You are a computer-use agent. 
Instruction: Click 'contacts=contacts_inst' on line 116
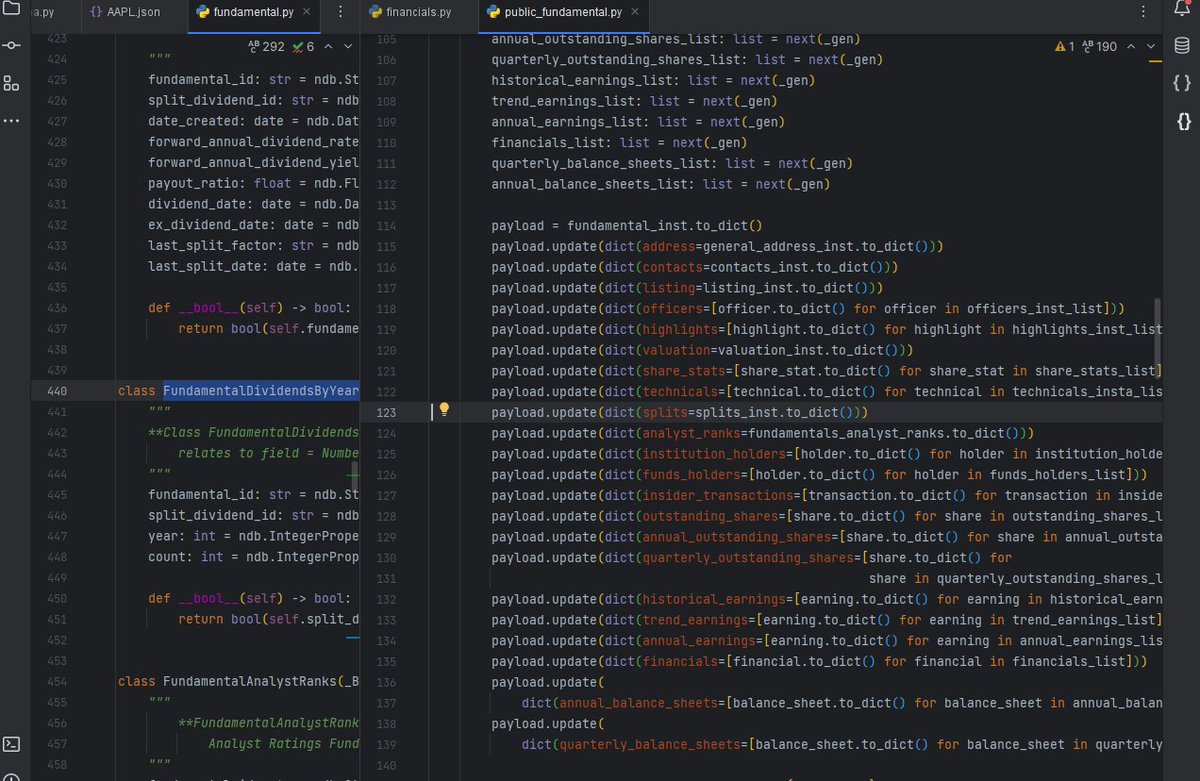(723, 267)
